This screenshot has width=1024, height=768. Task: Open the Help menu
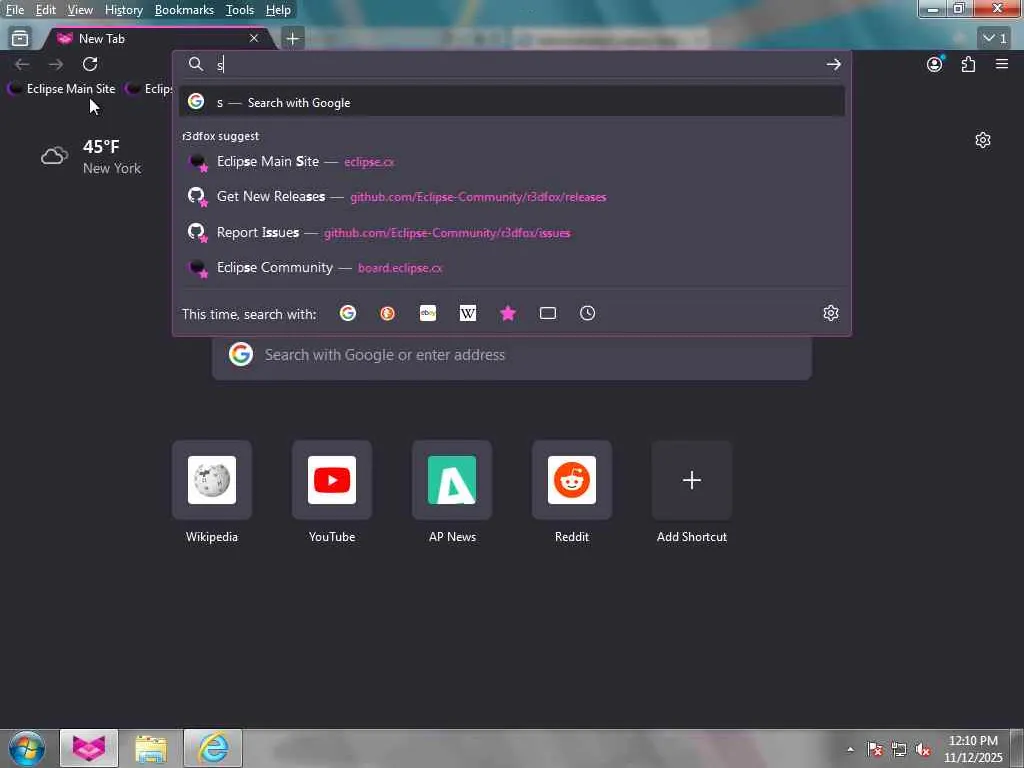tap(278, 10)
